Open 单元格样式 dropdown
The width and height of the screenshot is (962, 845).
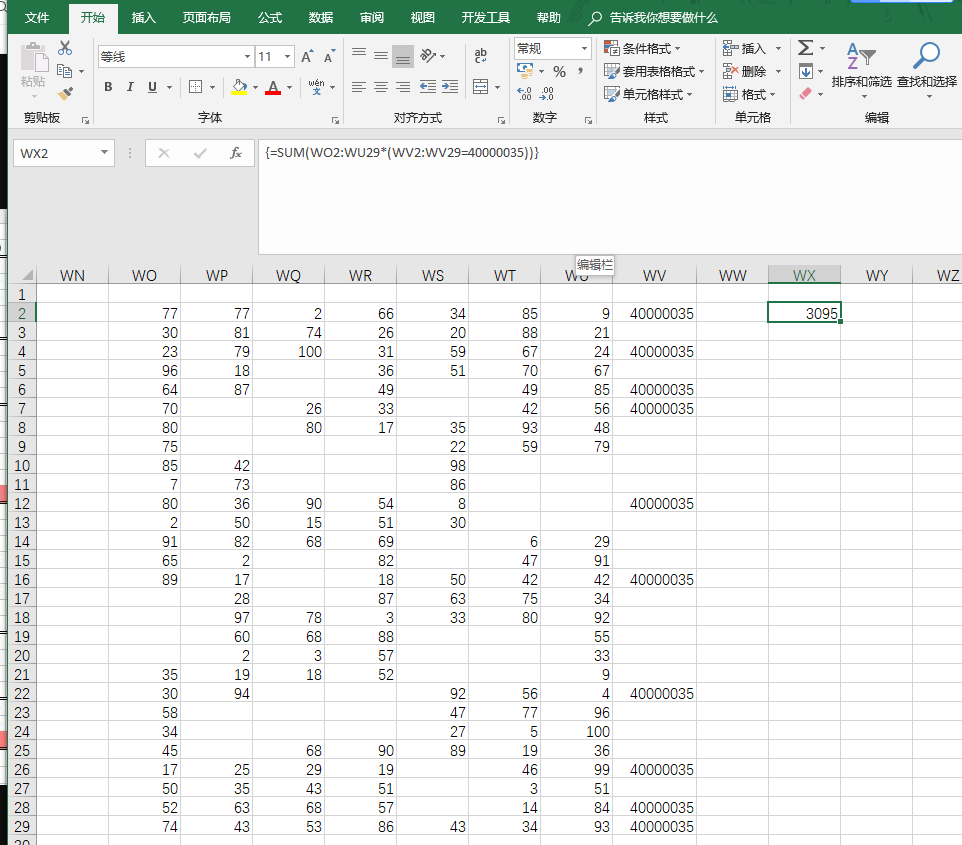(648, 94)
